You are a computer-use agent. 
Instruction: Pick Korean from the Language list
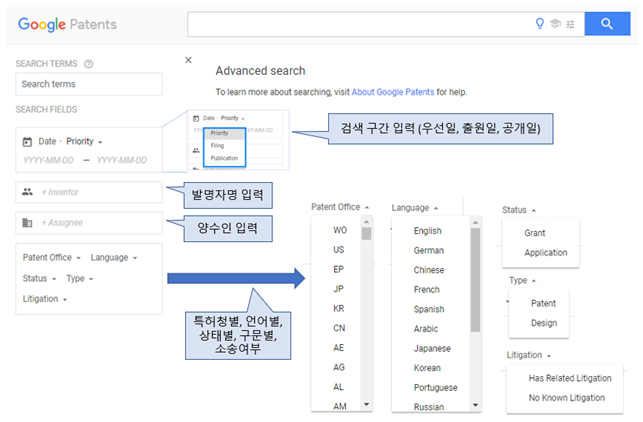point(428,367)
